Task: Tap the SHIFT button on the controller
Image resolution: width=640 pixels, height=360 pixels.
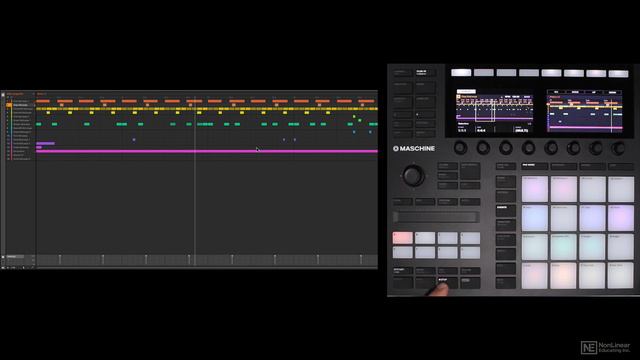Action: 470,283
